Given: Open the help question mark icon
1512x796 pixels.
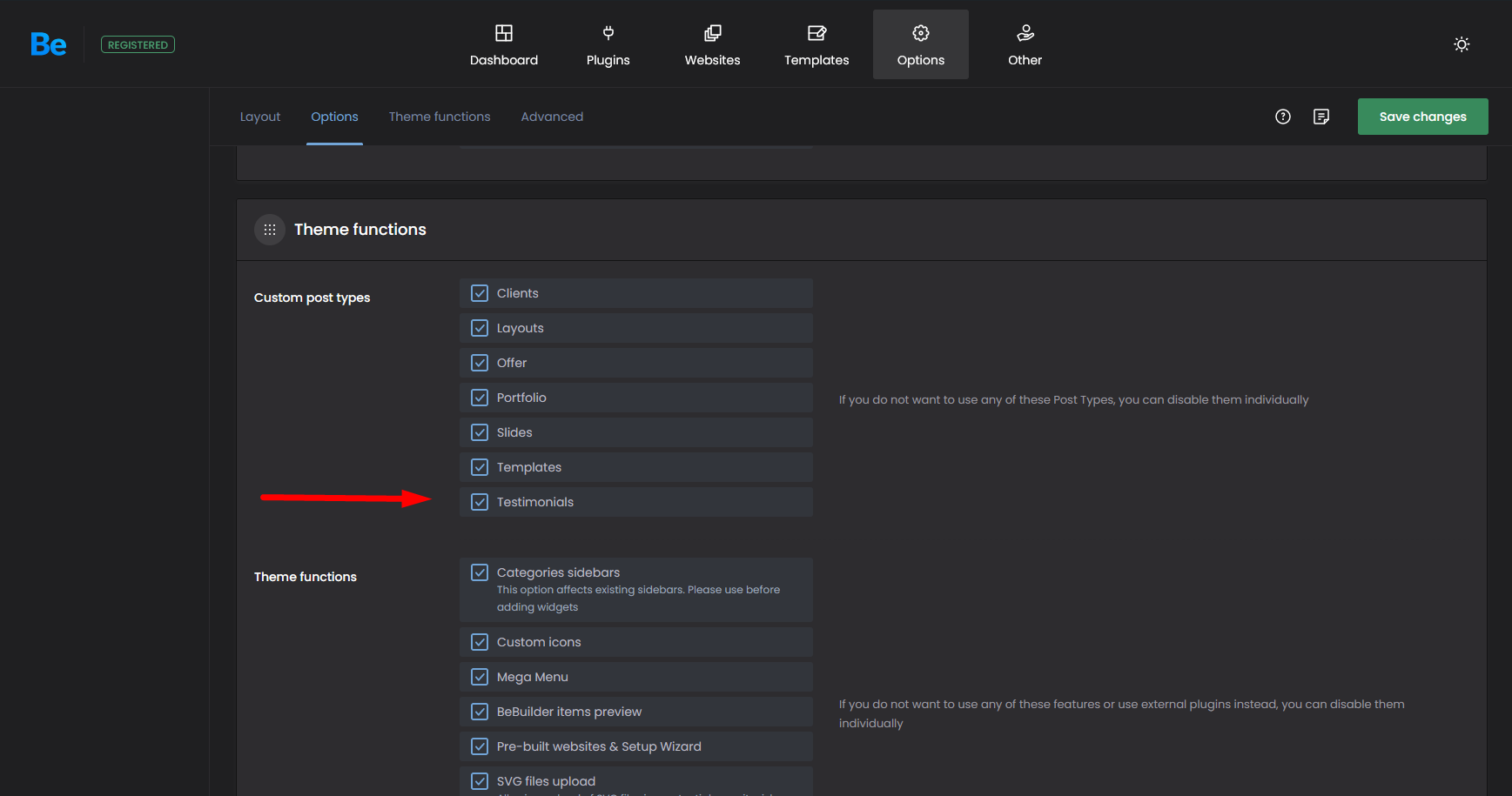Looking at the screenshot, I should [1283, 117].
